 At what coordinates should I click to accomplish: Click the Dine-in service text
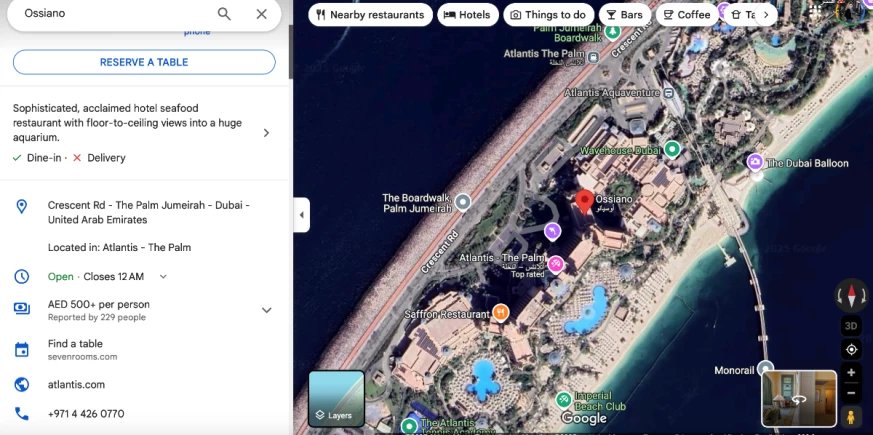tap(44, 158)
